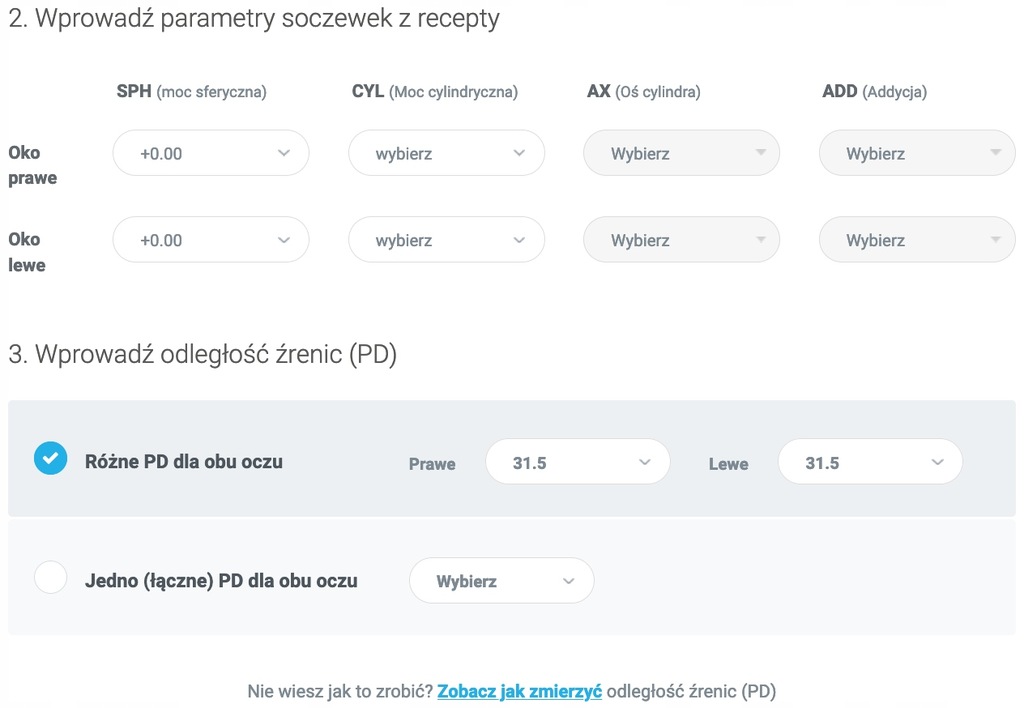The width and height of the screenshot is (1024, 708).
Task: Click chevron arrow in Lewe PD selector
Action: click(937, 462)
